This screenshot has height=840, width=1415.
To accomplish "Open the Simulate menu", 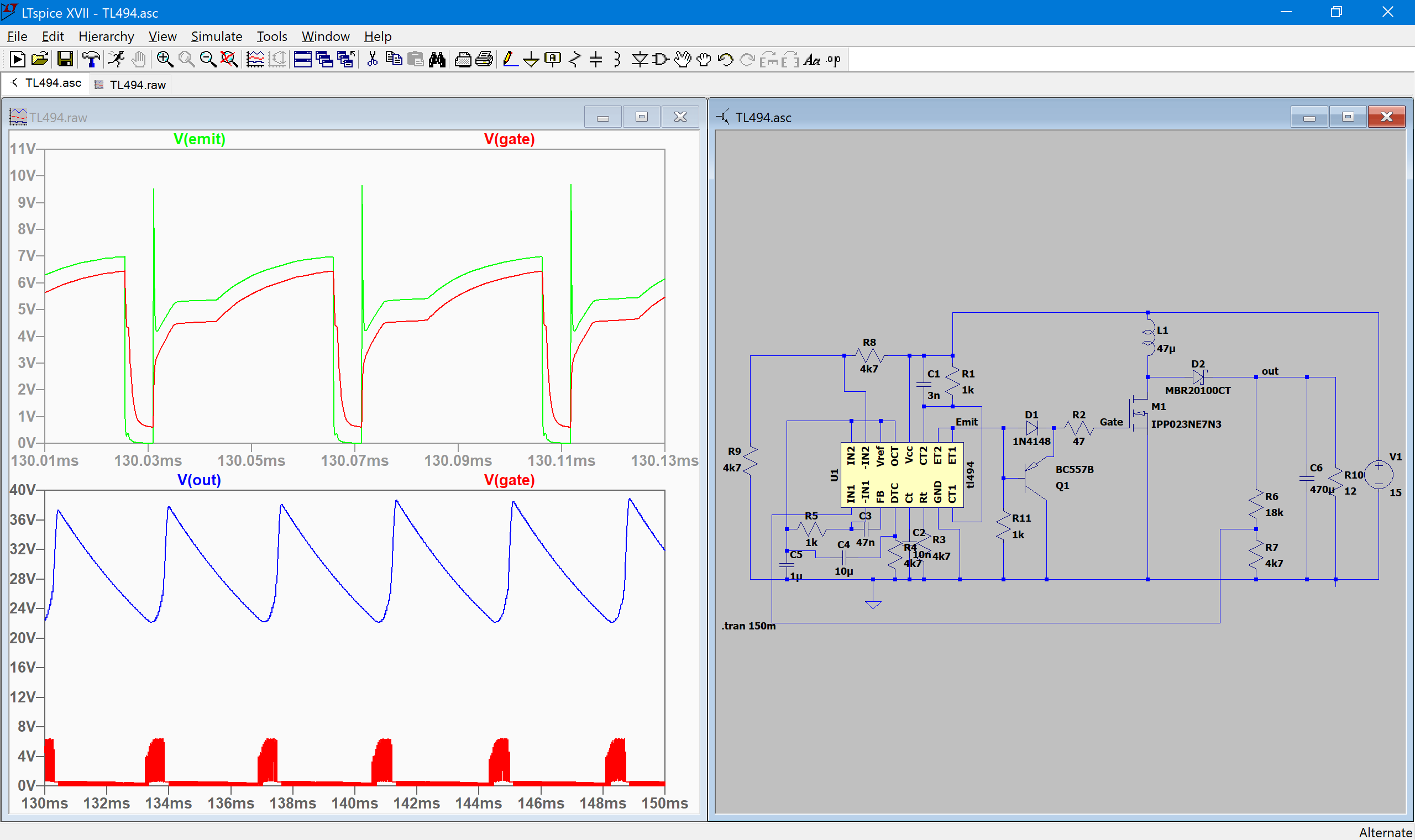I will pyautogui.click(x=217, y=36).
